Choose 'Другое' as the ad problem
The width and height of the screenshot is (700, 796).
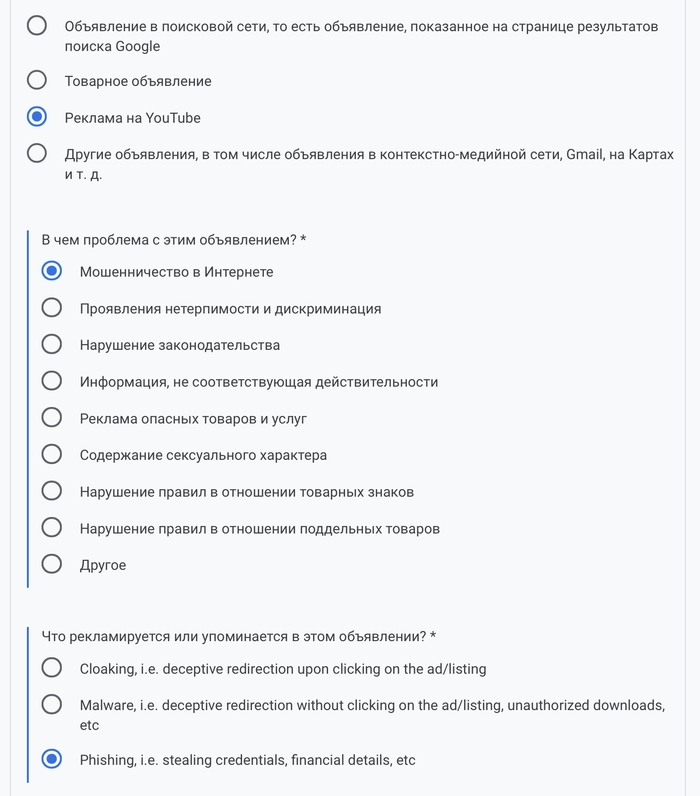(x=52, y=565)
